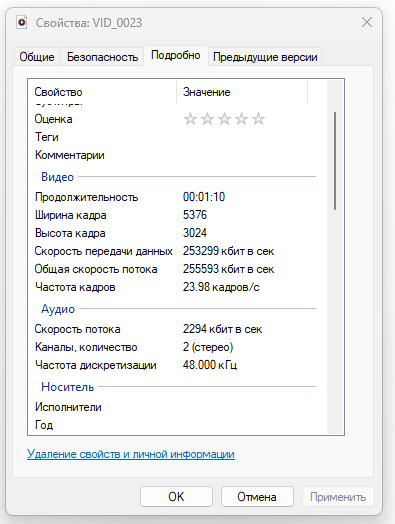Click the value 48.000 кГц

tap(210, 365)
